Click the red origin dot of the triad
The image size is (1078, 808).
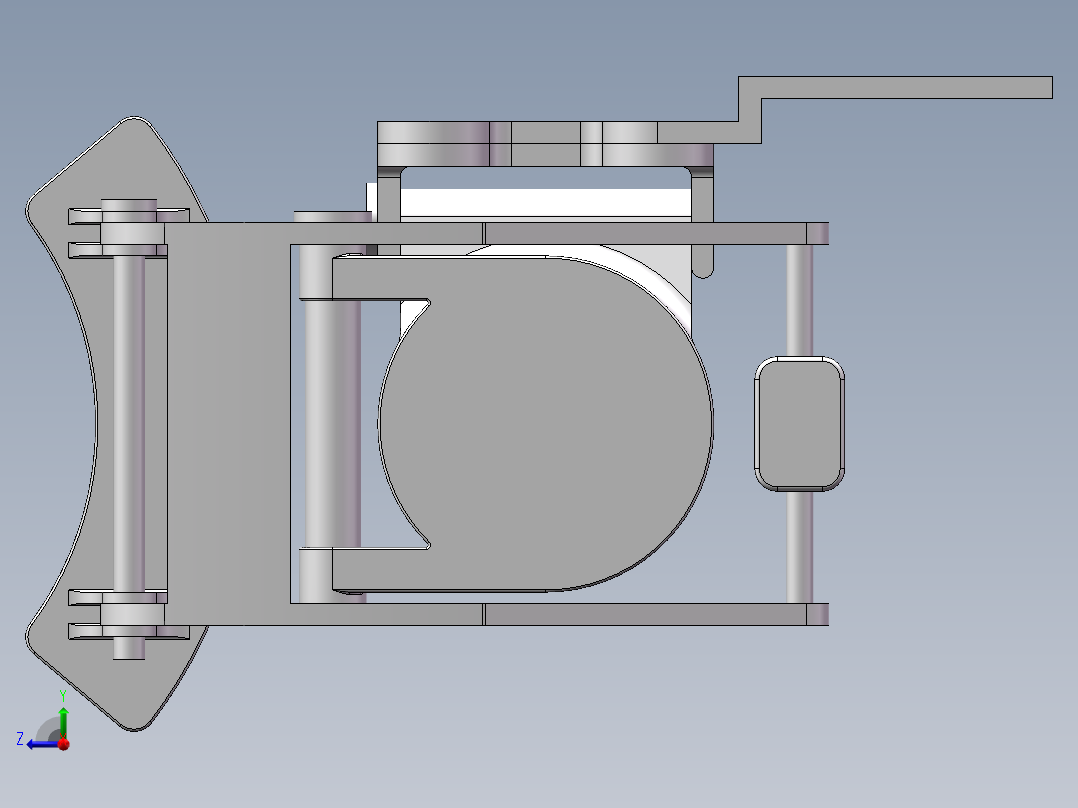[x=64, y=744]
